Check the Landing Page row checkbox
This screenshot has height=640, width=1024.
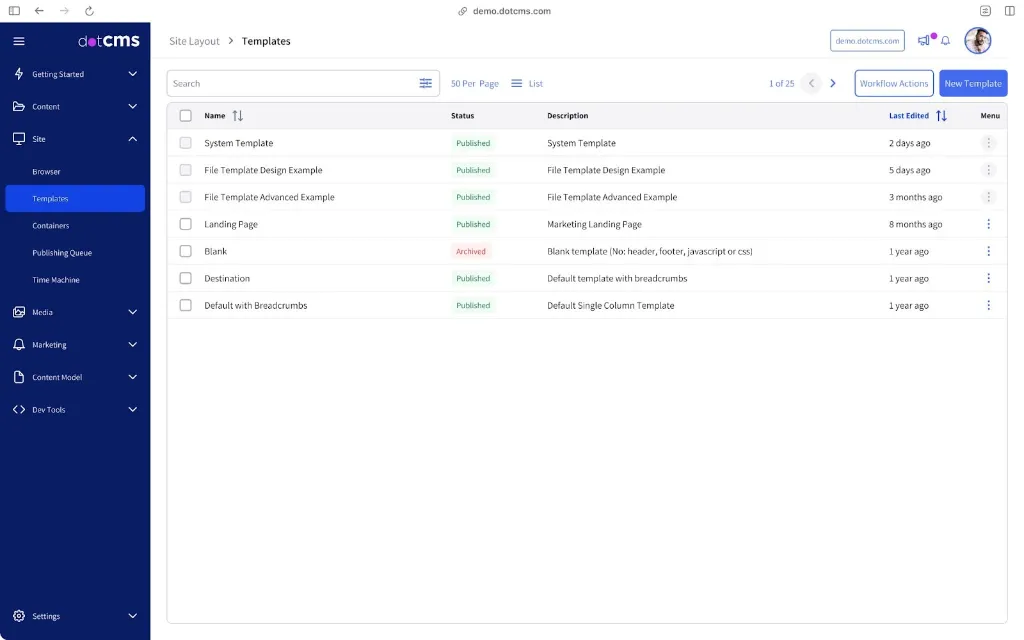185,224
